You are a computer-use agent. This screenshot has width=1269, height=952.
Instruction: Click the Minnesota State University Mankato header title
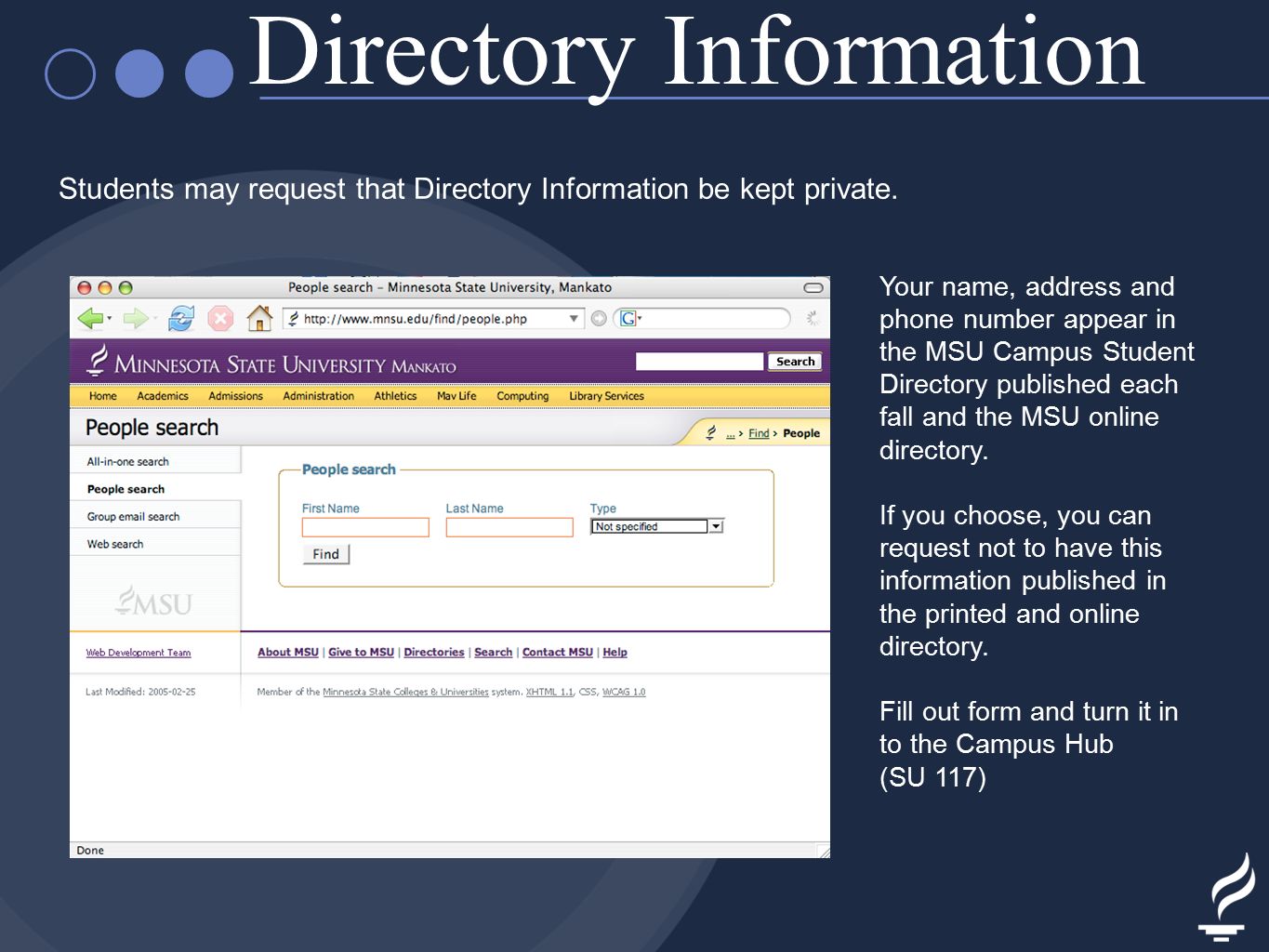coord(285,365)
